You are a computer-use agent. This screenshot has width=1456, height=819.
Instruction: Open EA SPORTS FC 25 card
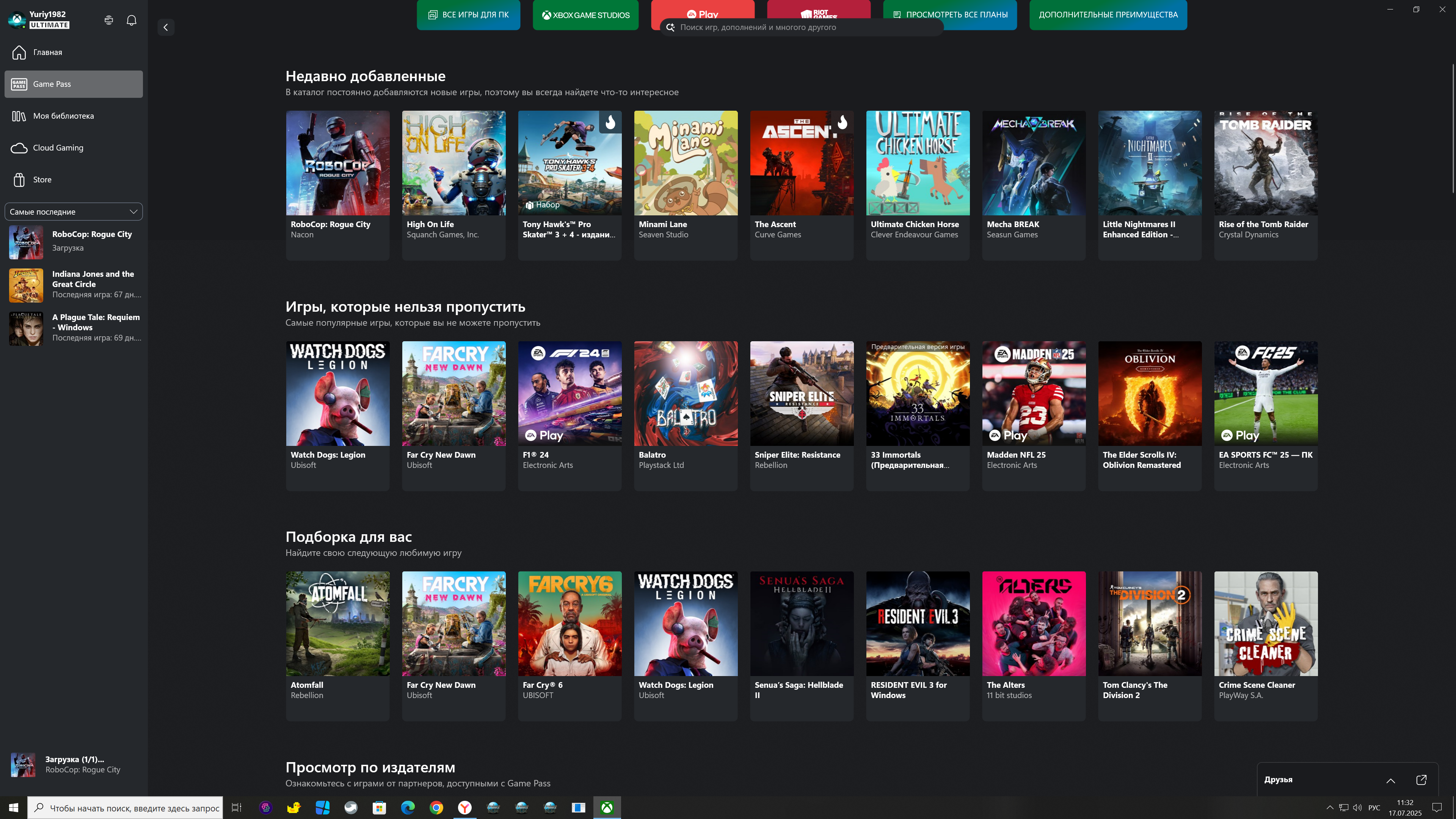[x=1266, y=416]
